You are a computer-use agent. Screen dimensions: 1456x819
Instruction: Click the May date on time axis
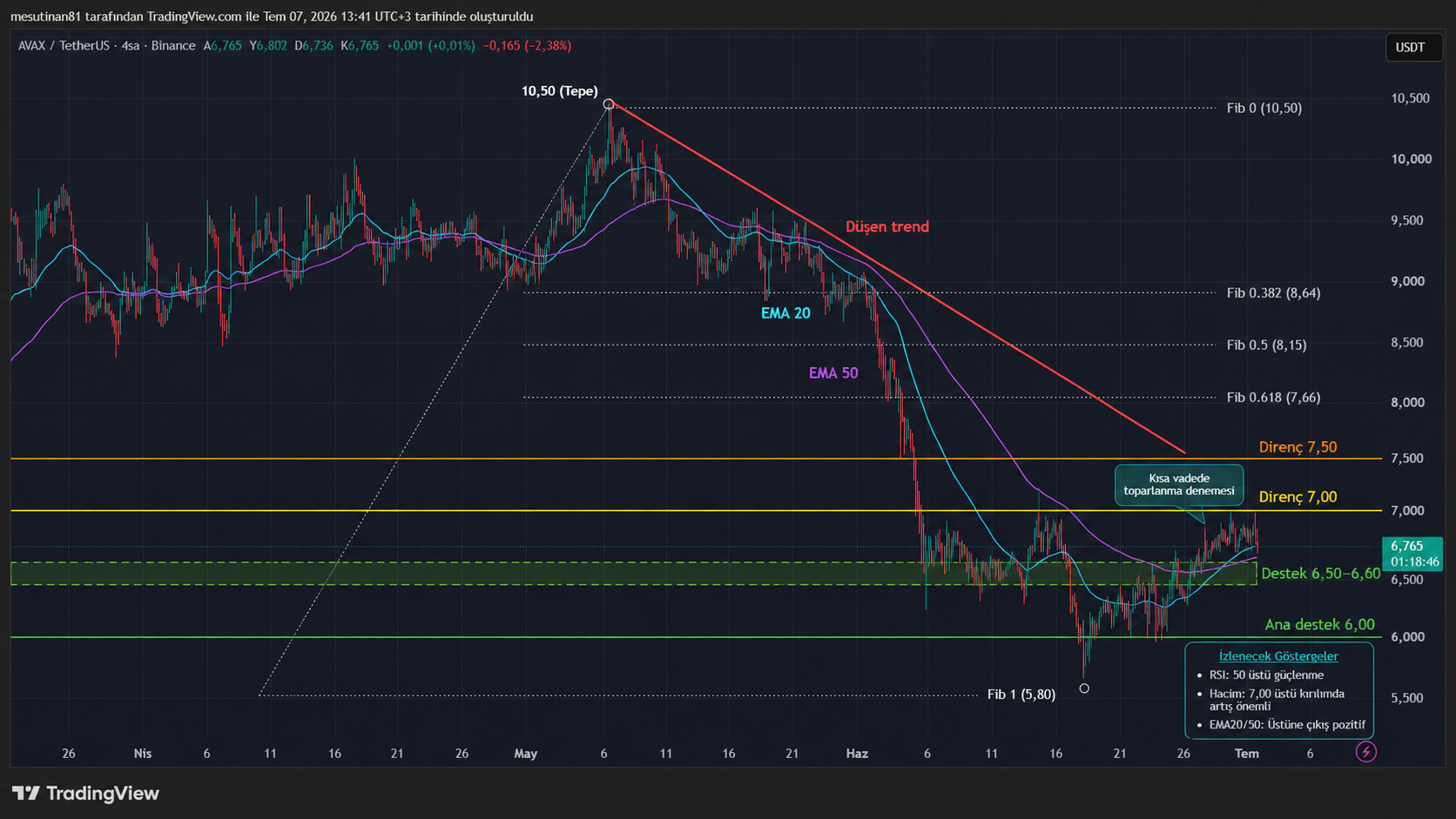[526, 753]
